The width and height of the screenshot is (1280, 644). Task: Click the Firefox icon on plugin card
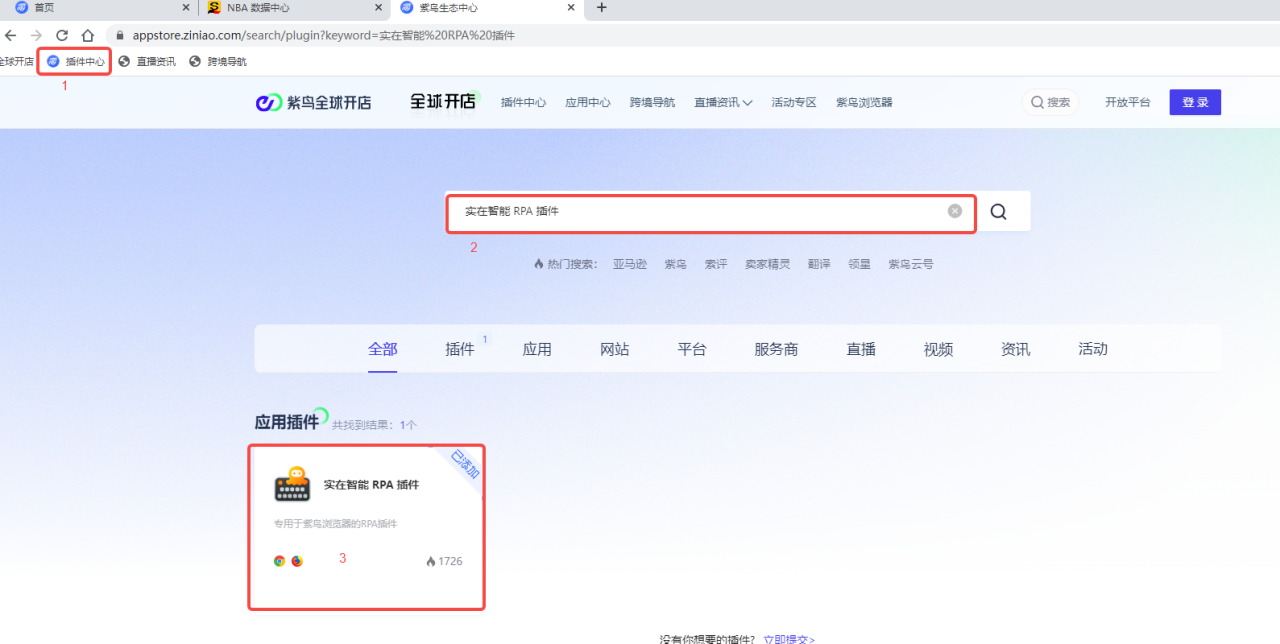click(297, 561)
